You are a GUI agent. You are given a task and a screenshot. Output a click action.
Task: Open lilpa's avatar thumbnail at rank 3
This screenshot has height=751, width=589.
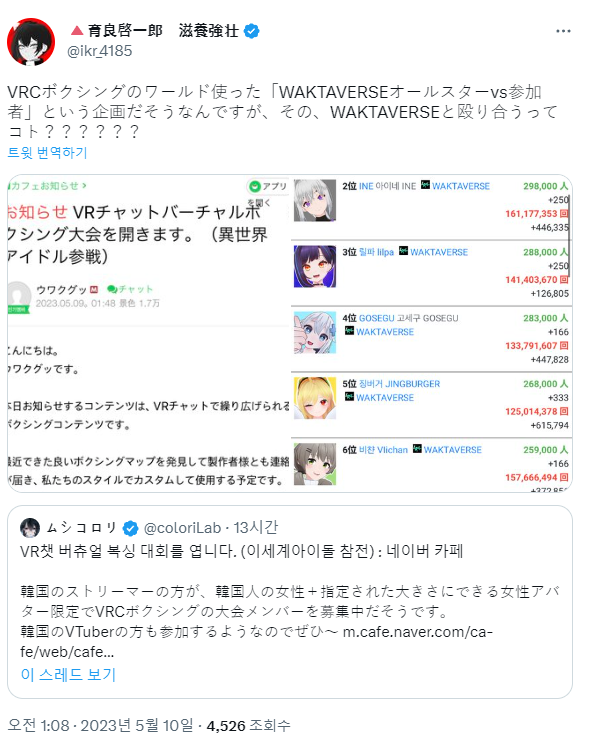click(x=315, y=266)
